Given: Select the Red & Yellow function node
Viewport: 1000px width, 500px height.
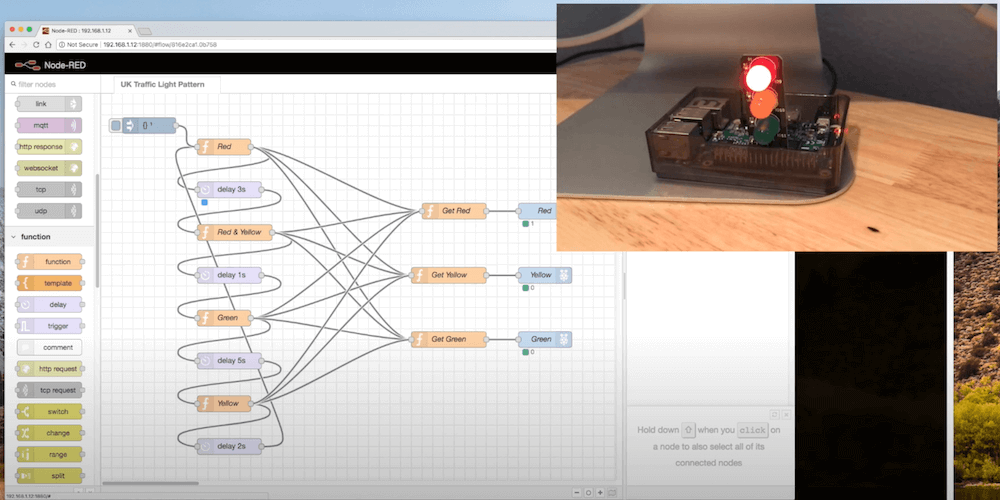Looking at the screenshot, I should 235,232.
